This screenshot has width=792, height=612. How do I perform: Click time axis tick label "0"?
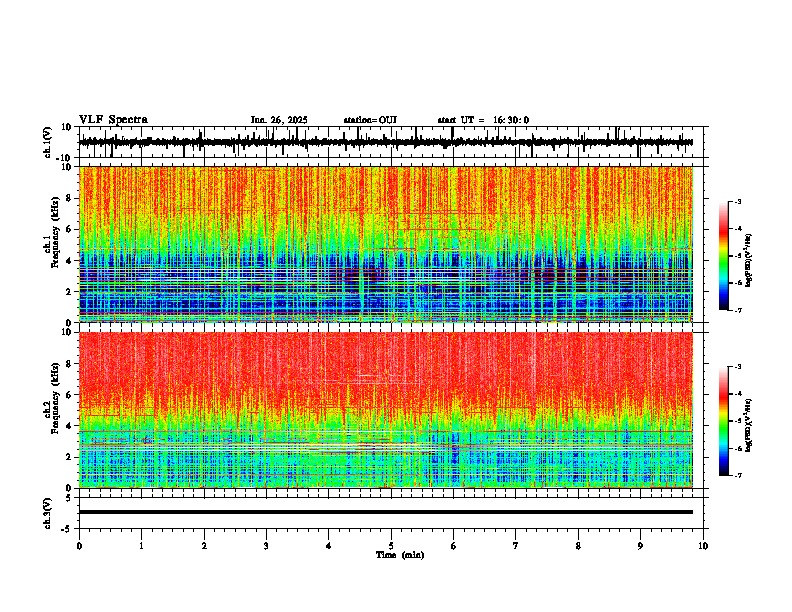tap(79, 546)
